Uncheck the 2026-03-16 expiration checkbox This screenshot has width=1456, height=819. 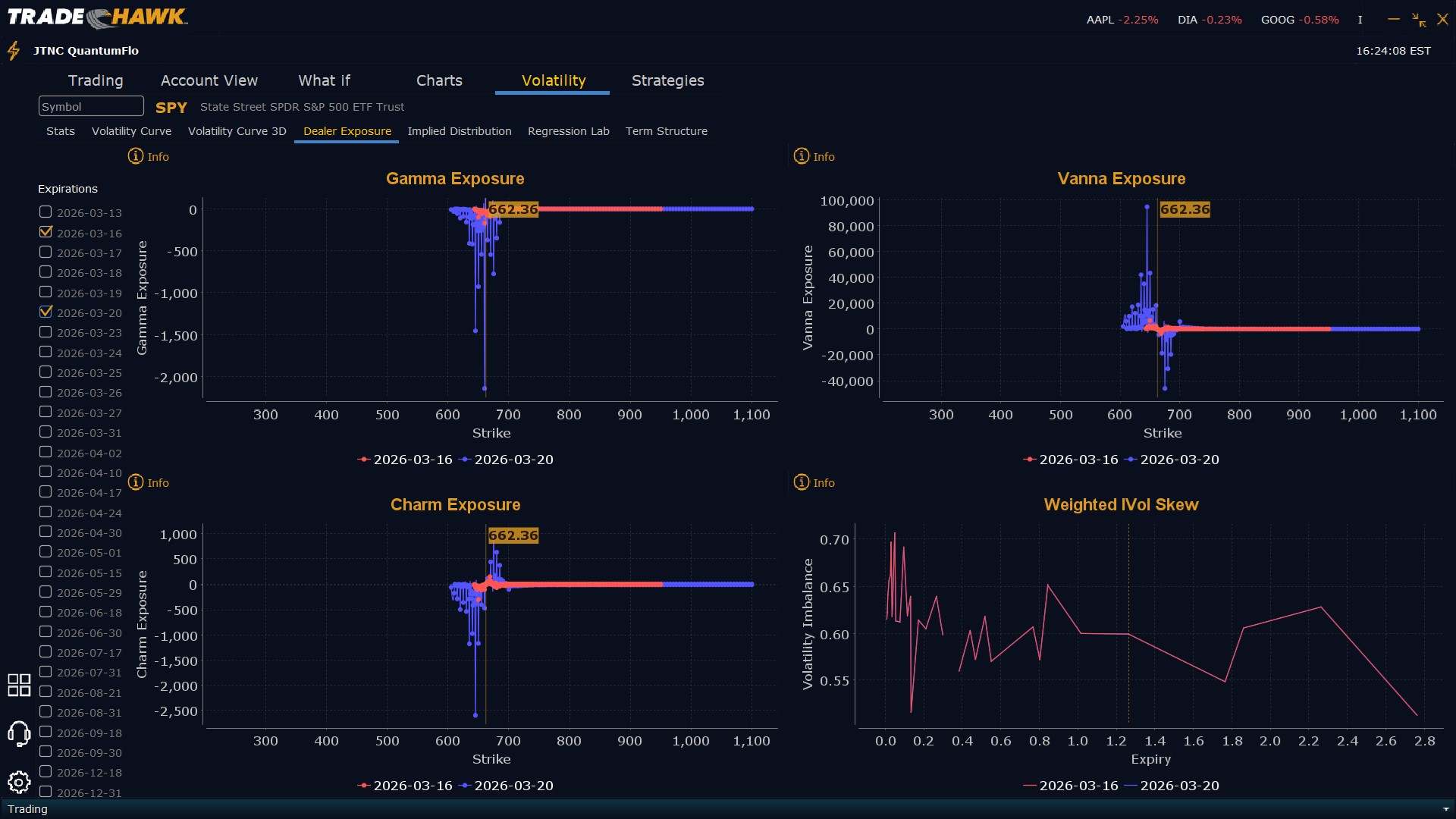[x=46, y=232]
